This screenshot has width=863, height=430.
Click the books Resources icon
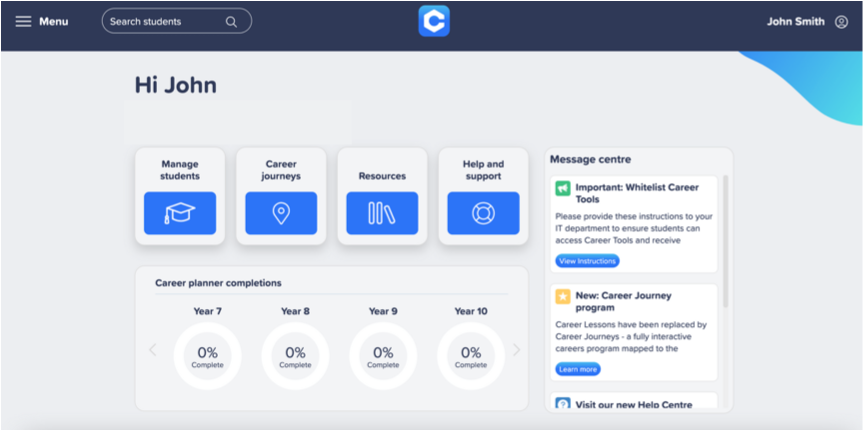pyautogui.click(x=382, y=213)
